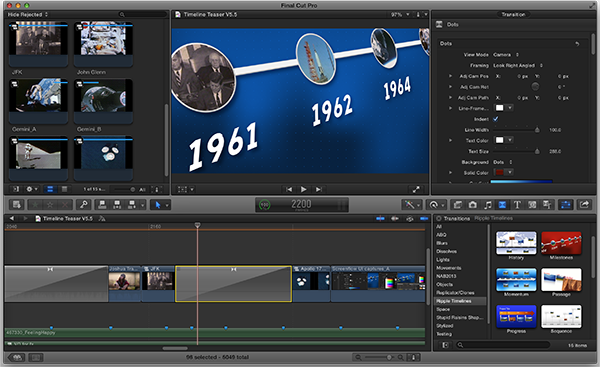Select the Stylized transitions category
600x367 pixels.
pos(445,326)
